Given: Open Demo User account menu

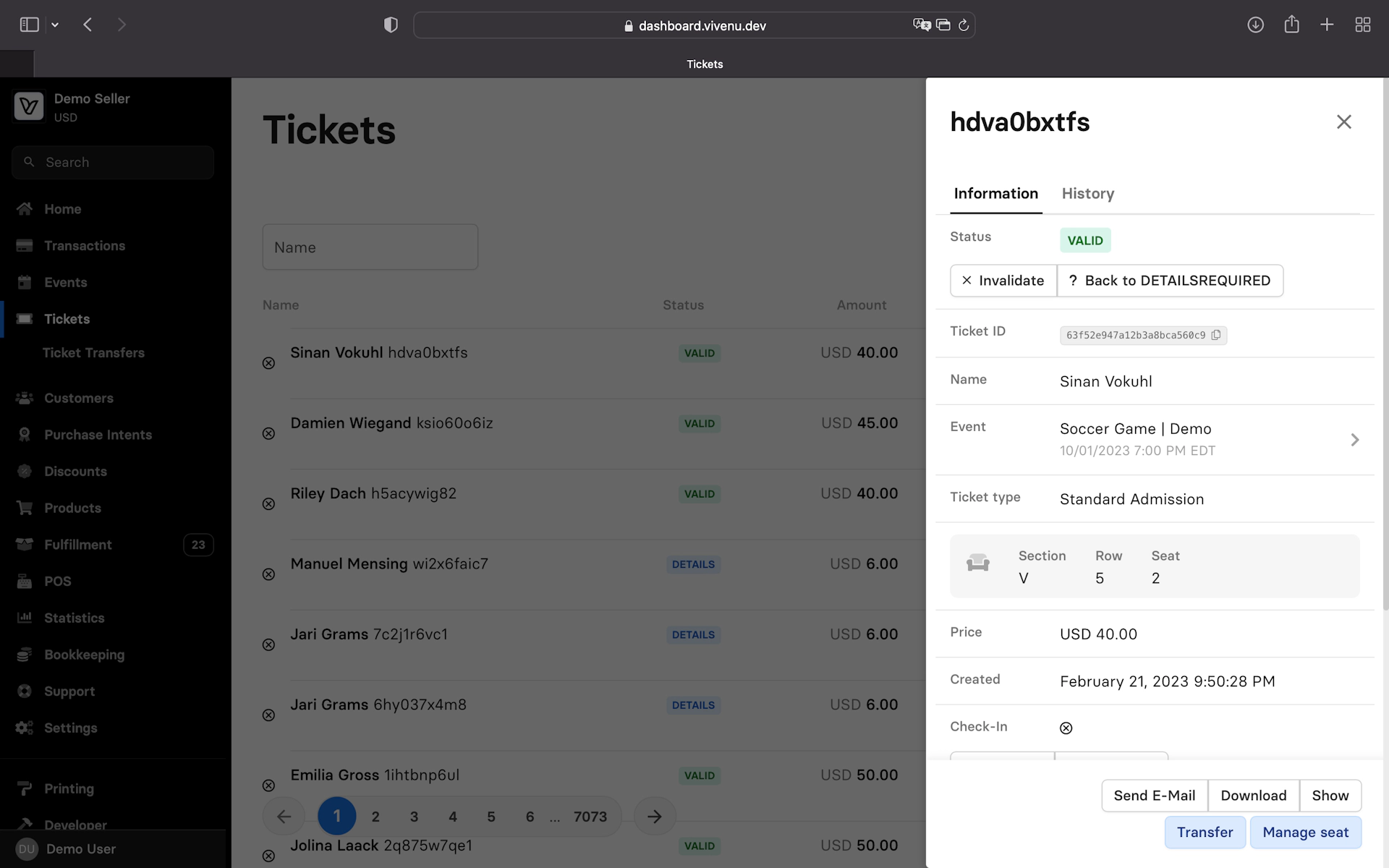Looking at the screenshot, I should click(80, 849).
